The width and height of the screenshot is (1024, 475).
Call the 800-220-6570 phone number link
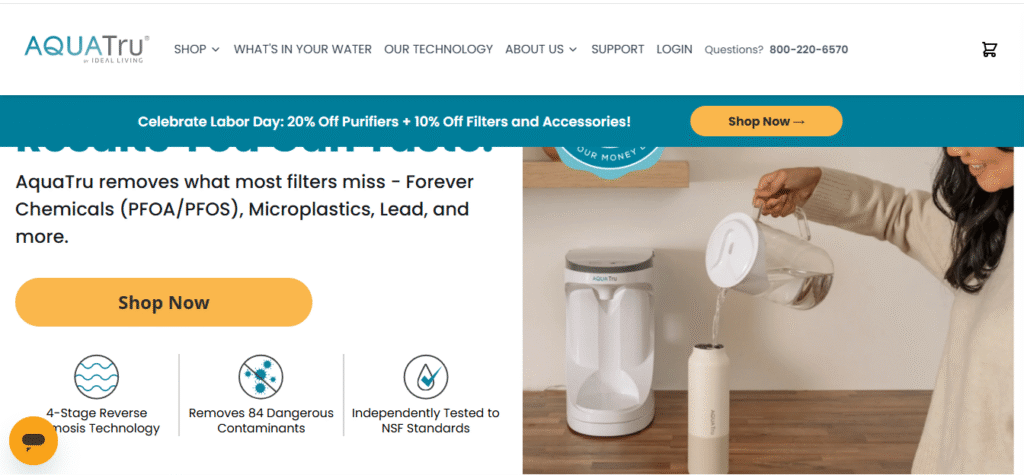click(808, 50)
